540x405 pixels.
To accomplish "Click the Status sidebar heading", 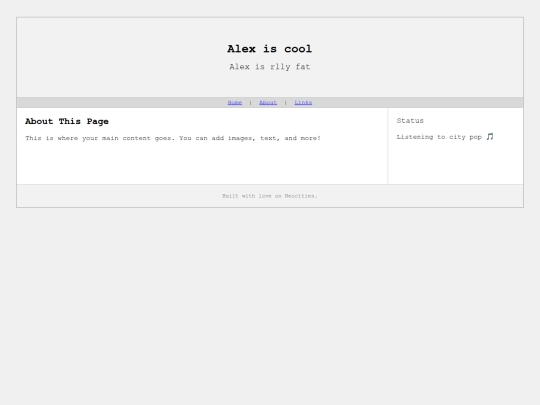I will (410, 121).
